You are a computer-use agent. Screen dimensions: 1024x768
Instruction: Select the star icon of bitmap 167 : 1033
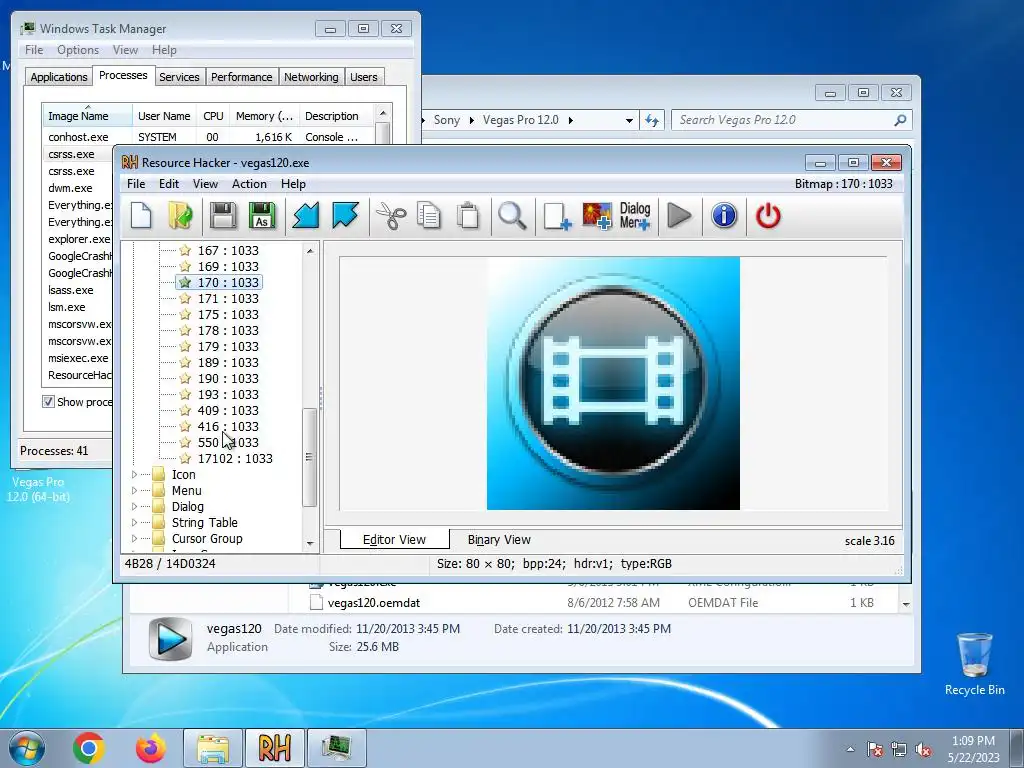[185, 250]
